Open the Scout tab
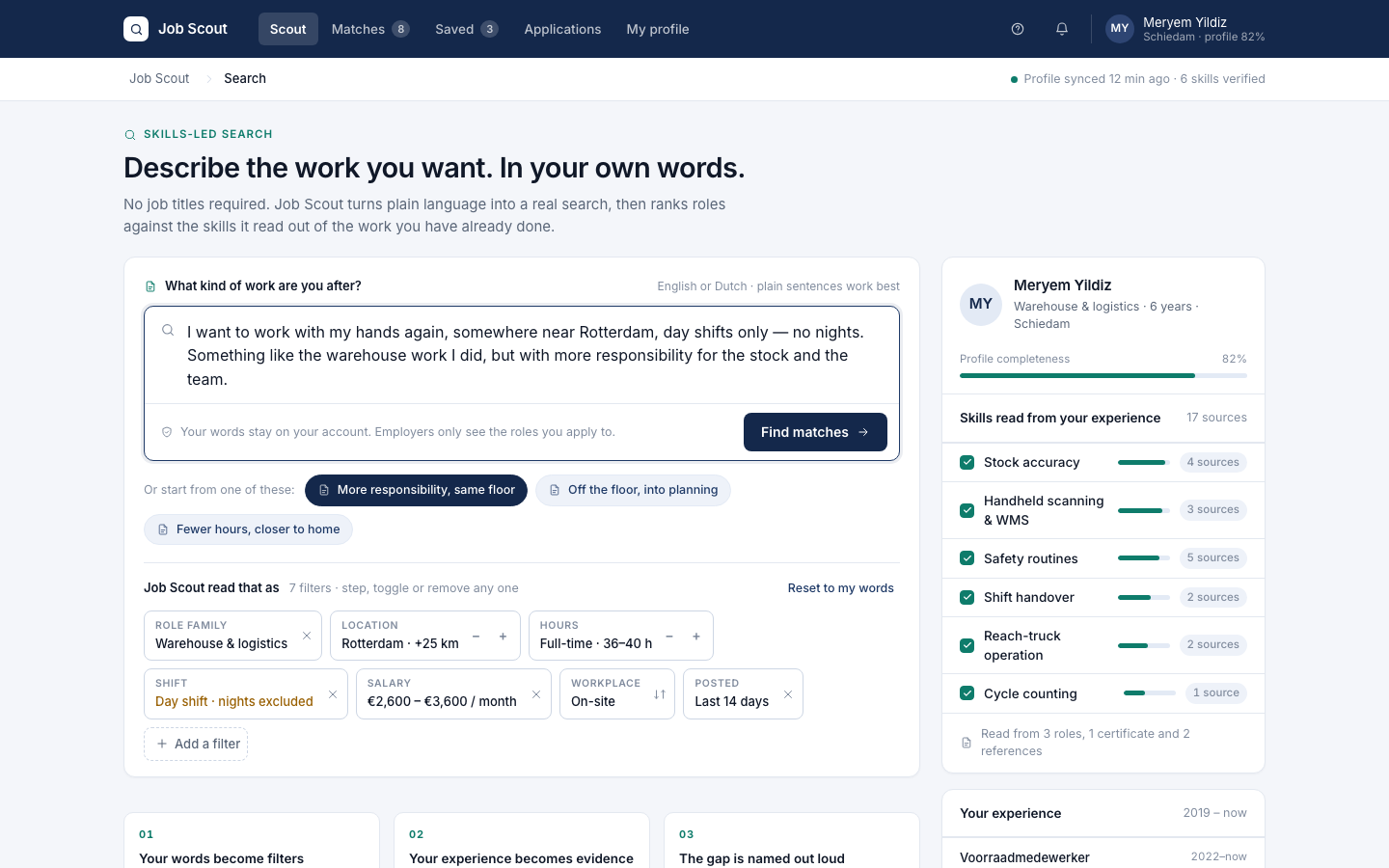Image resolution: width=1389 pixels, height=868 pixels. tap(288, 29)
